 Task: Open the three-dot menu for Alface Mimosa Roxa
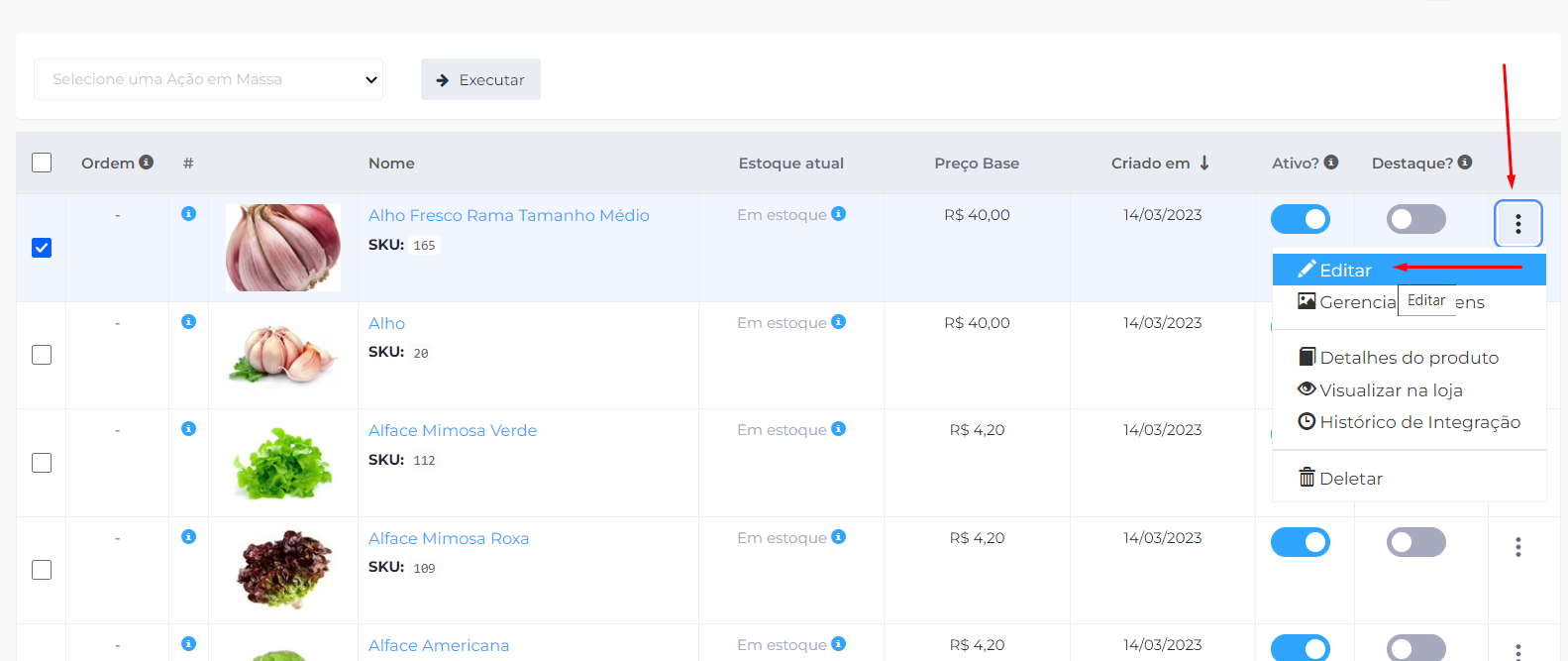pos(1517,547)
